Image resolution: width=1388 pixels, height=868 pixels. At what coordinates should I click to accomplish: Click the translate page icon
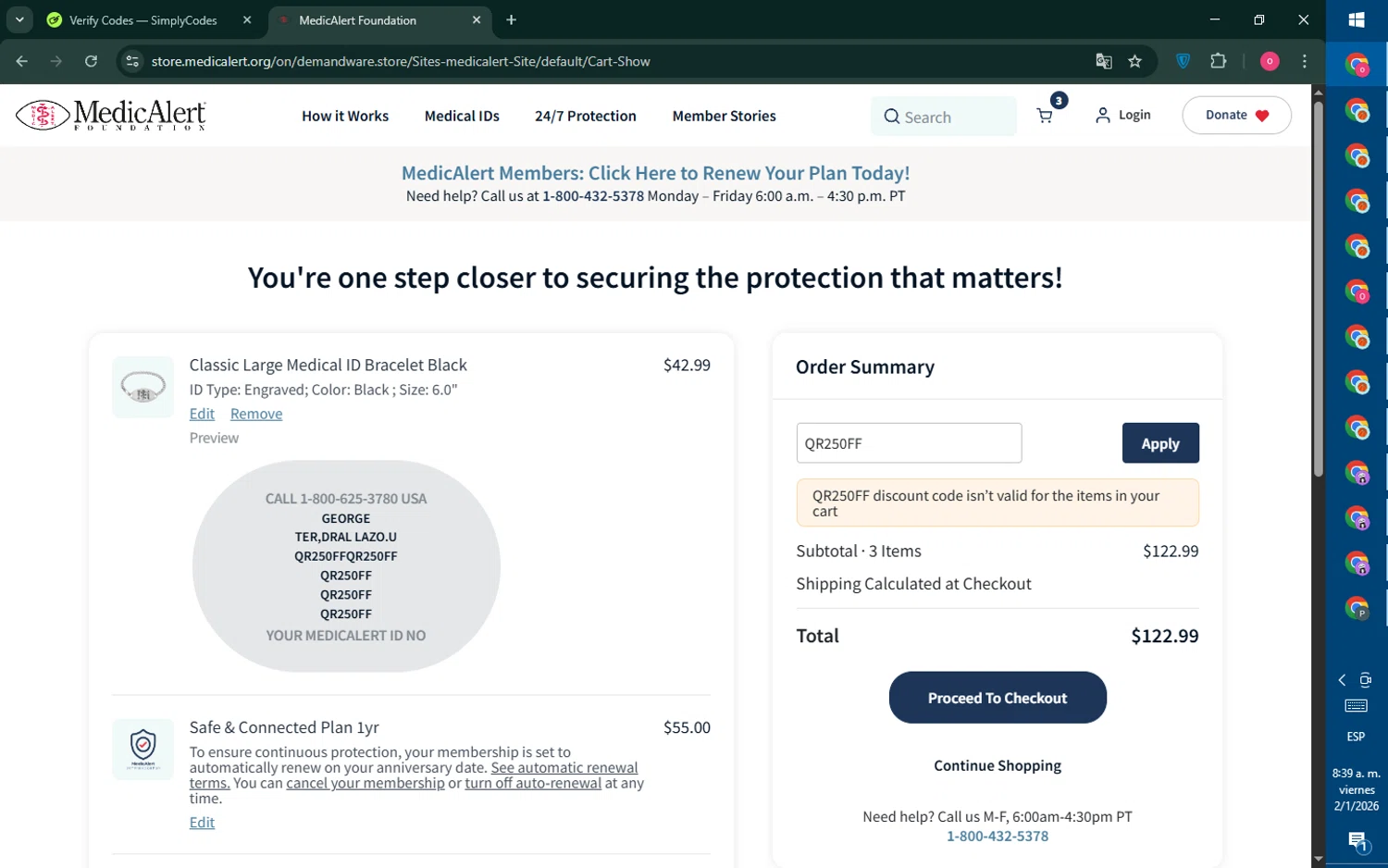click(1104, 61)
